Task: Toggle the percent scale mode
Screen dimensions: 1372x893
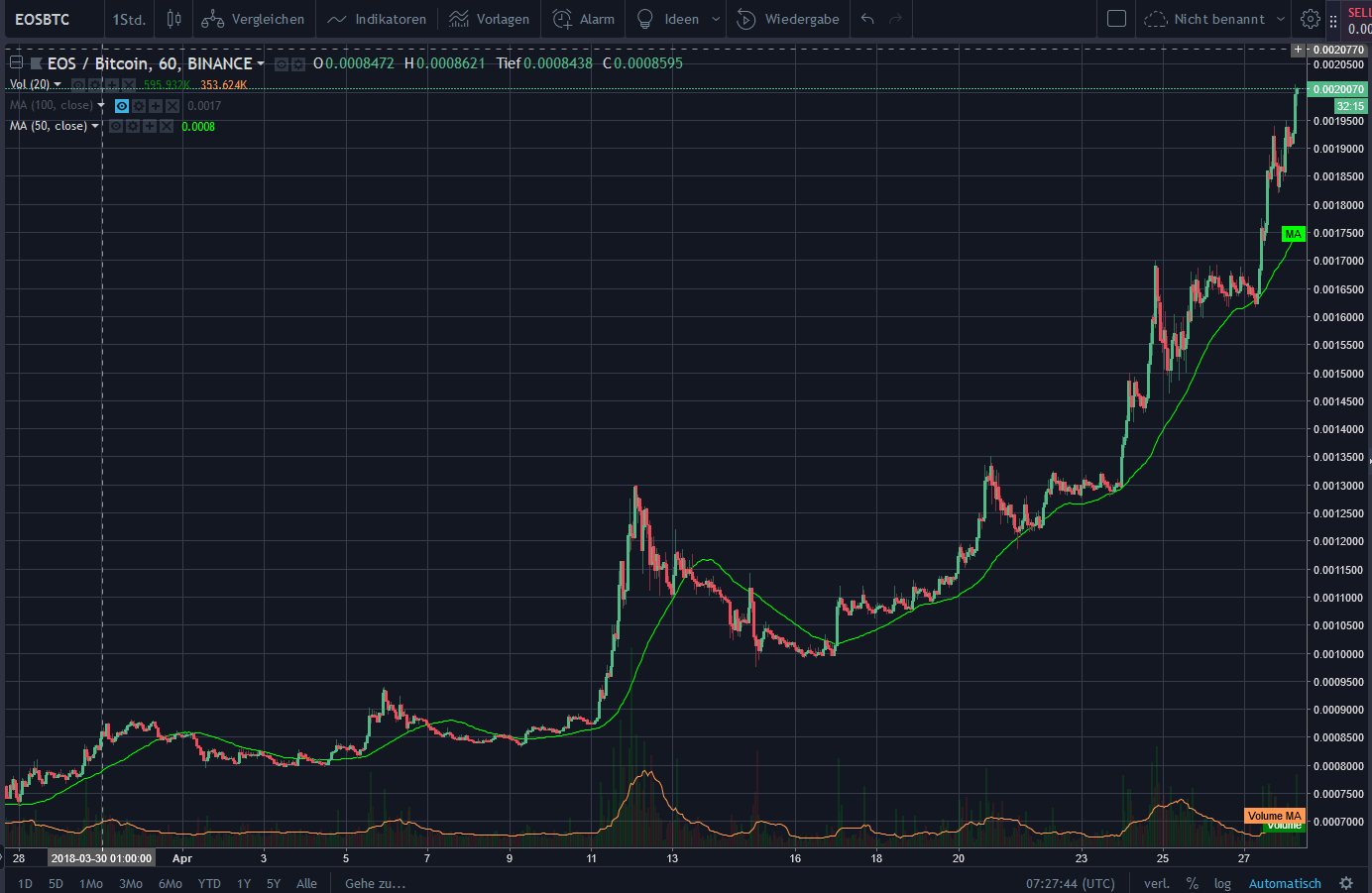Action: point(1193,883)
